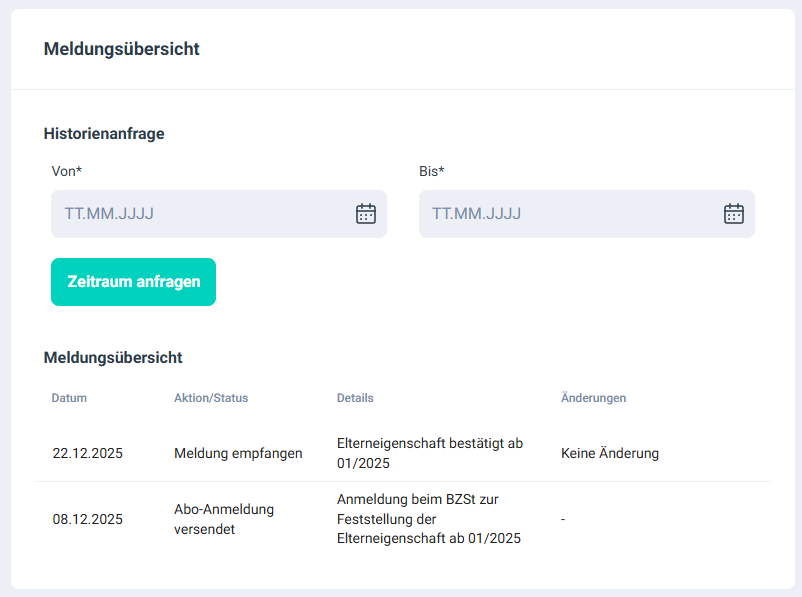802x597 pixels.
Task: Open the calendar picker for the Von date
Action: tap(366, 214)
